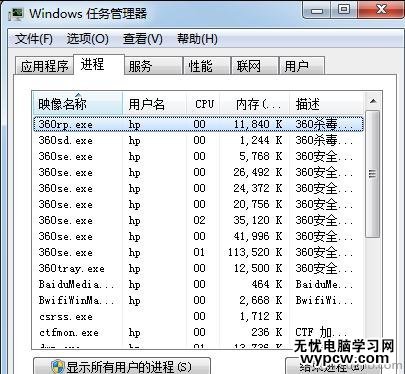Image resolution: width=405 pixels, height=374 pixels.
Task: Click the Task Manager title bar icon
Action: (16, 14)
